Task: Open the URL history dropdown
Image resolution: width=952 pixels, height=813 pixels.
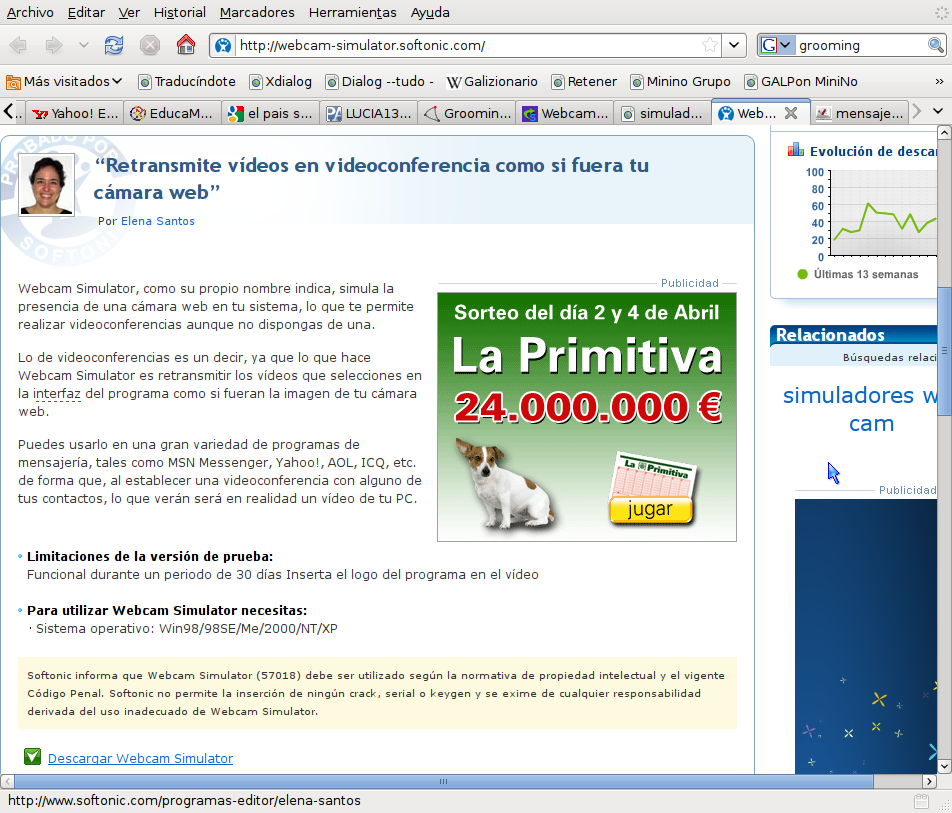Action: tap(734, 46)
